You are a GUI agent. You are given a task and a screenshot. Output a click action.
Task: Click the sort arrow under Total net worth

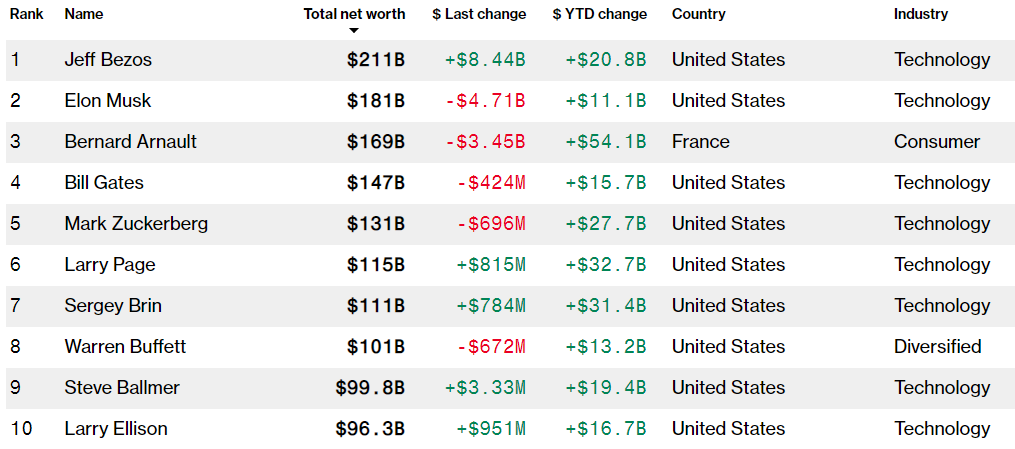click(x=353, y=31)
